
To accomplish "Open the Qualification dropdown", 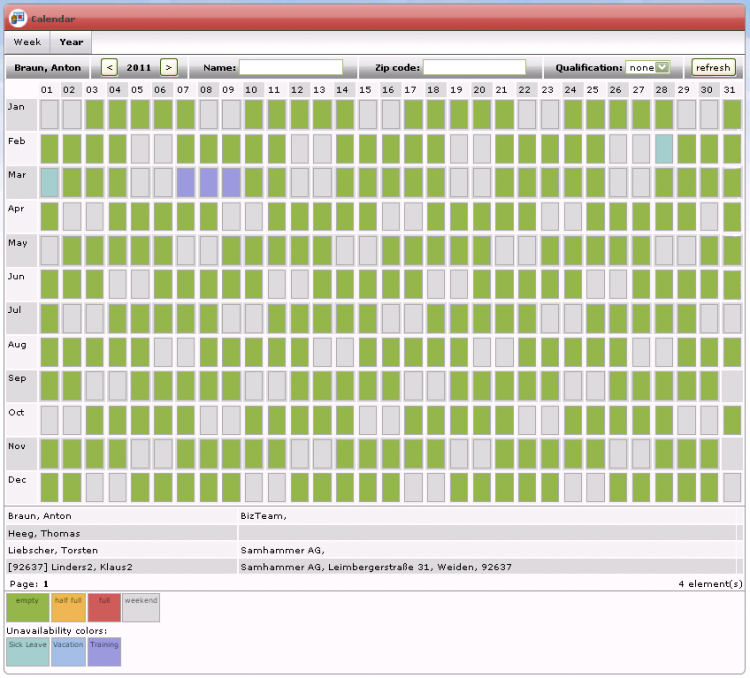I will coord(647,67).
